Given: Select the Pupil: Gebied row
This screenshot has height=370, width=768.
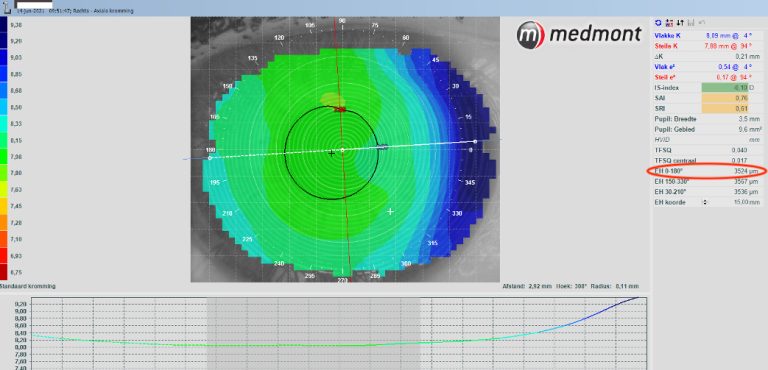Looking at the screenshot, I should click(708, 129).
